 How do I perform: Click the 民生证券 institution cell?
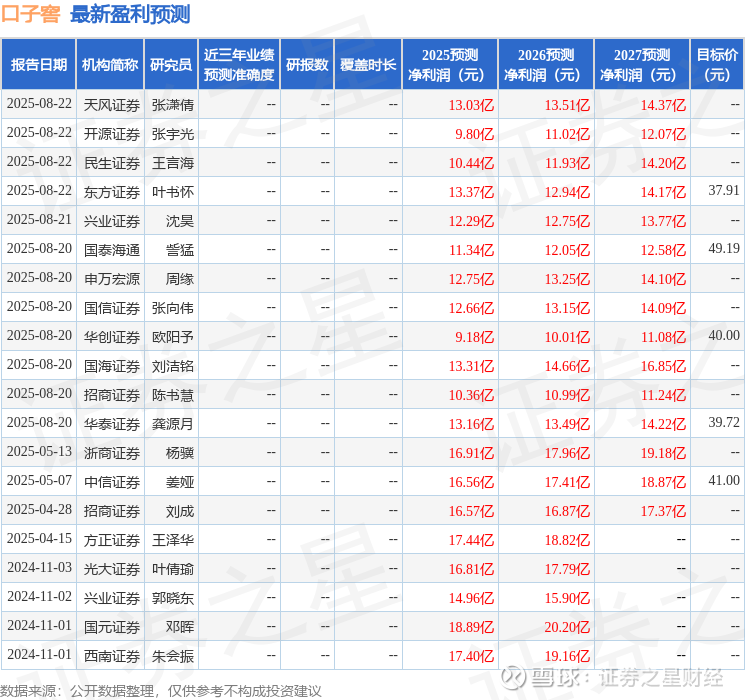[x=112, y=163]
